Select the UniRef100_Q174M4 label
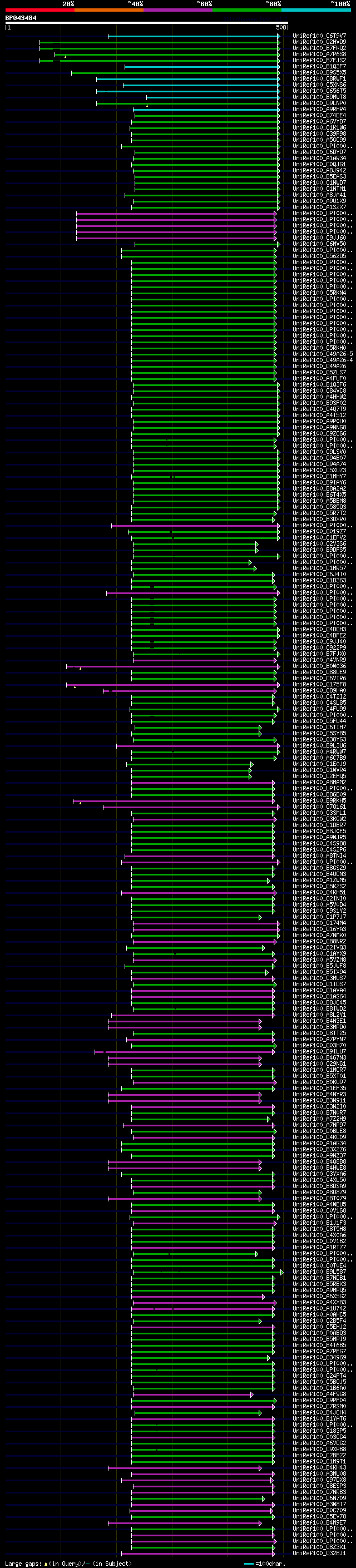The width and height of the screenshot is (356, 1568). [x=319, y=923]
